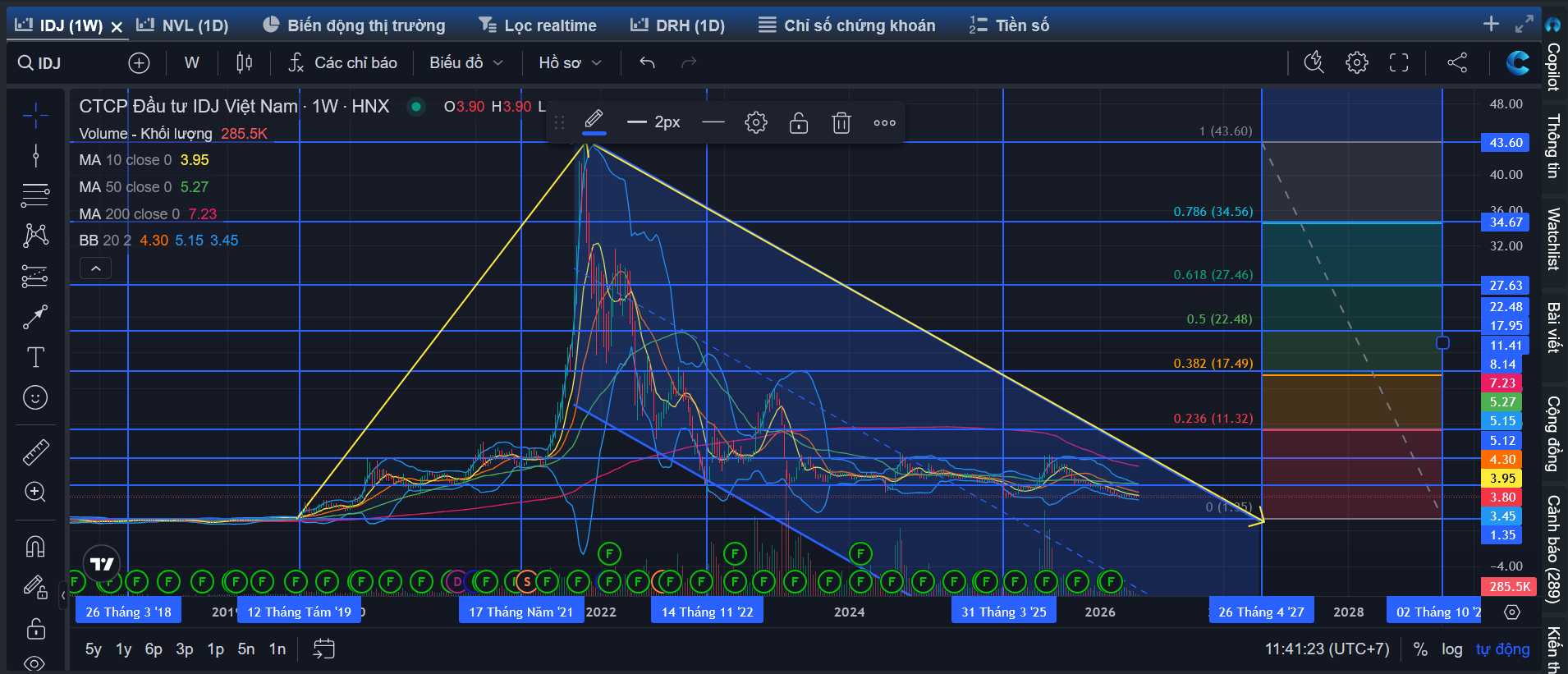Viewport: 1568px width, 674px height.
Task: Toggle stay in drawing mode
Action: tap(35, 586)
